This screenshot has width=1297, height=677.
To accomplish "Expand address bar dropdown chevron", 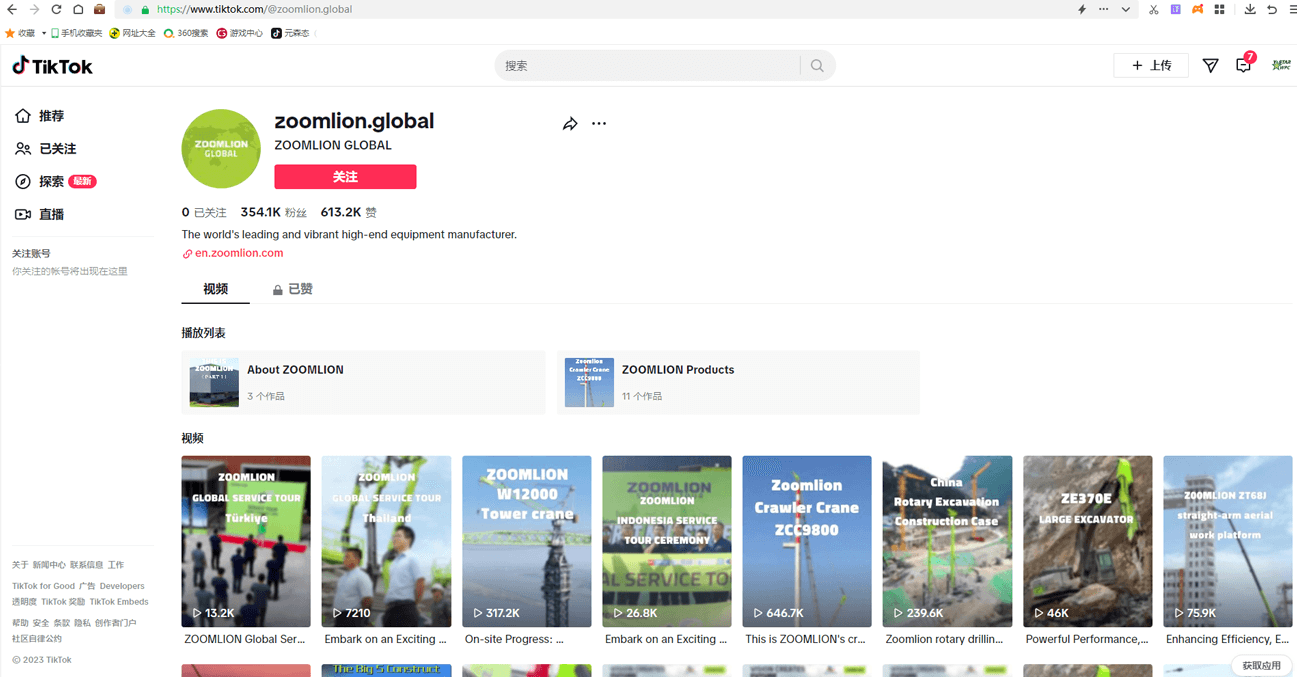I will [1125, 9].
